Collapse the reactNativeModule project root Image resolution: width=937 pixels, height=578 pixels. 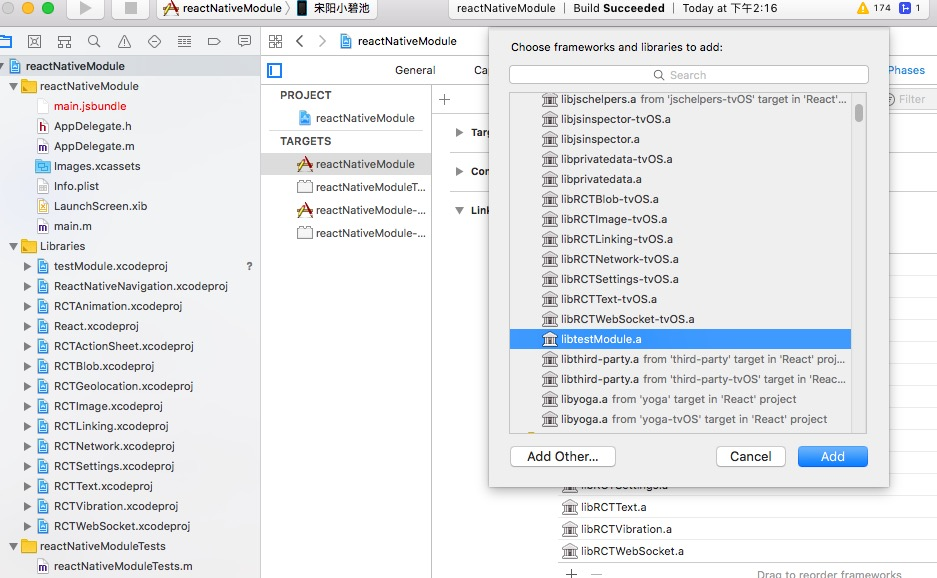pyautogui.click(x=3, y=66)
